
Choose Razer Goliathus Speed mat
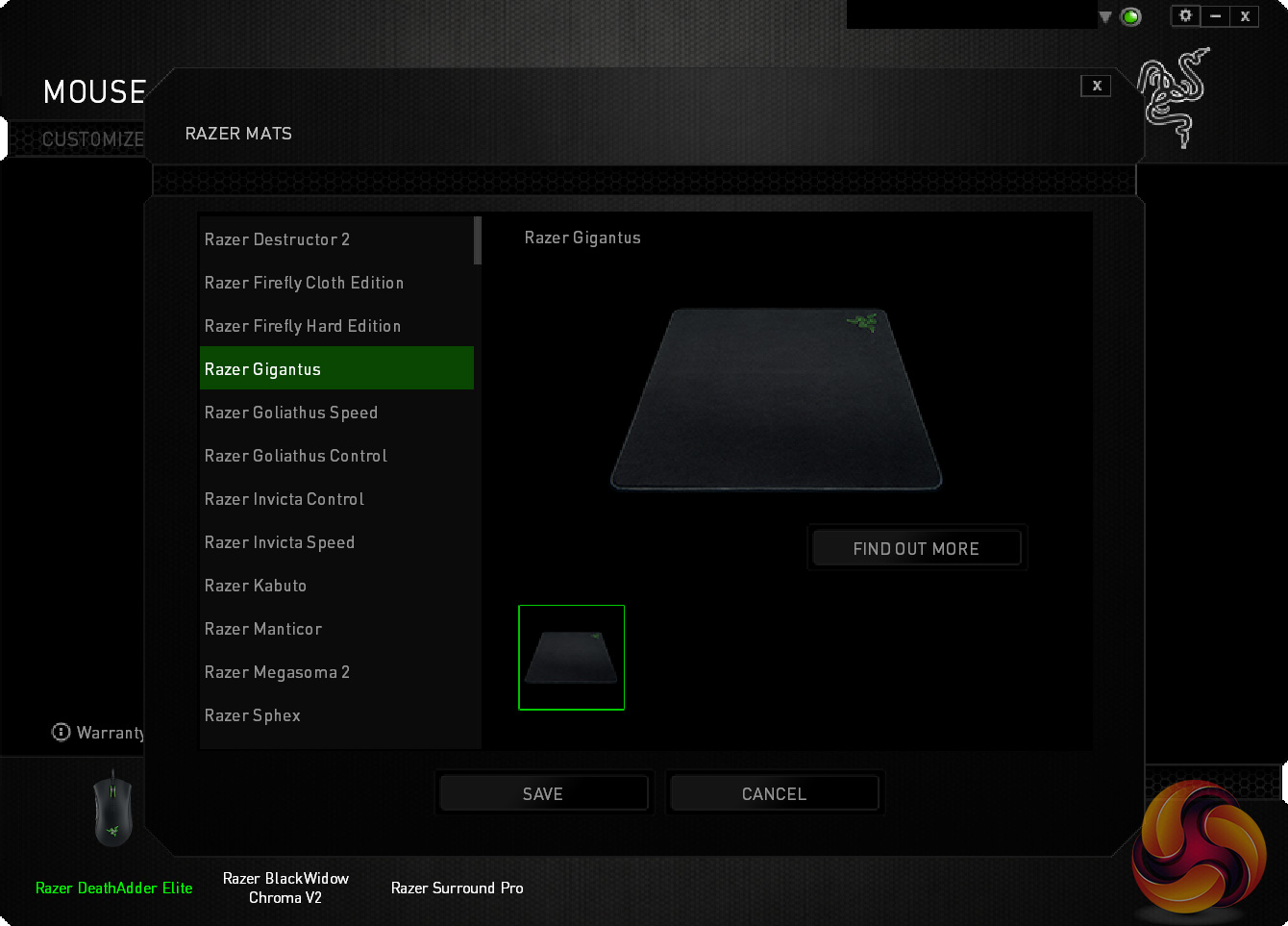pyautogui.click(x=336, y=413)
